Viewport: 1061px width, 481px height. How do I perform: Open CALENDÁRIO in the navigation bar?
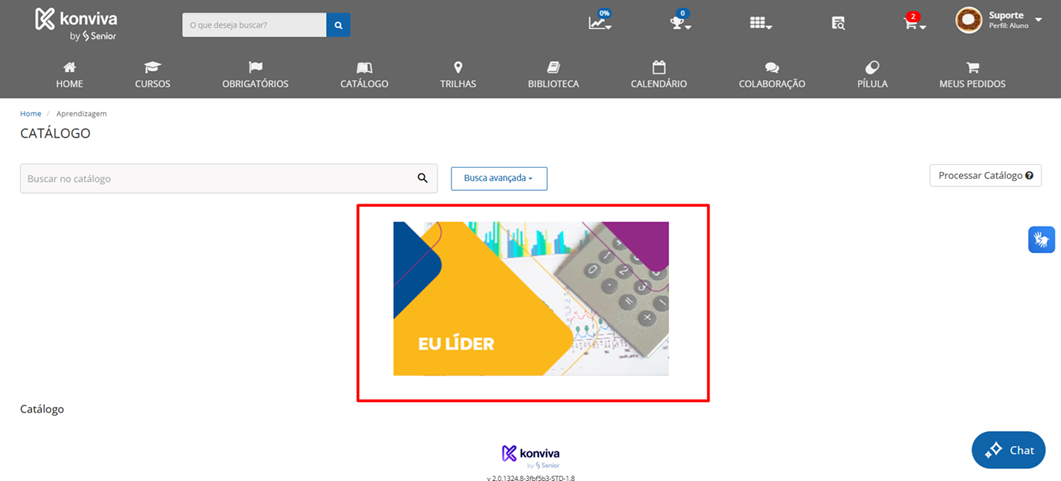[659, 75]
